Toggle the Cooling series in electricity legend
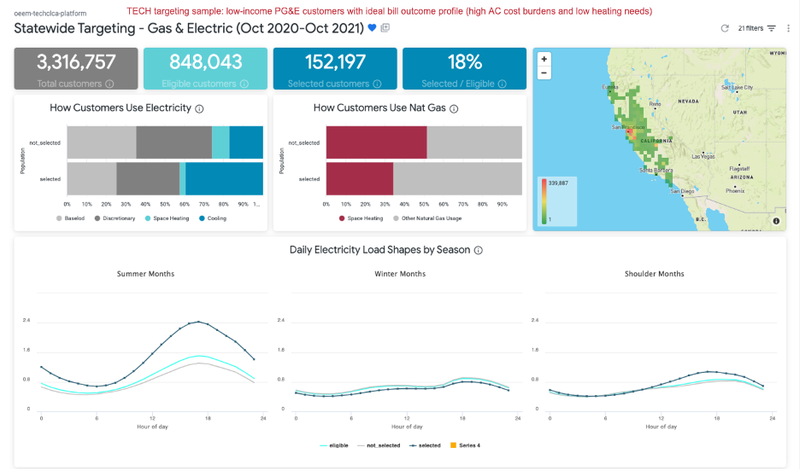 pos(214,217)
